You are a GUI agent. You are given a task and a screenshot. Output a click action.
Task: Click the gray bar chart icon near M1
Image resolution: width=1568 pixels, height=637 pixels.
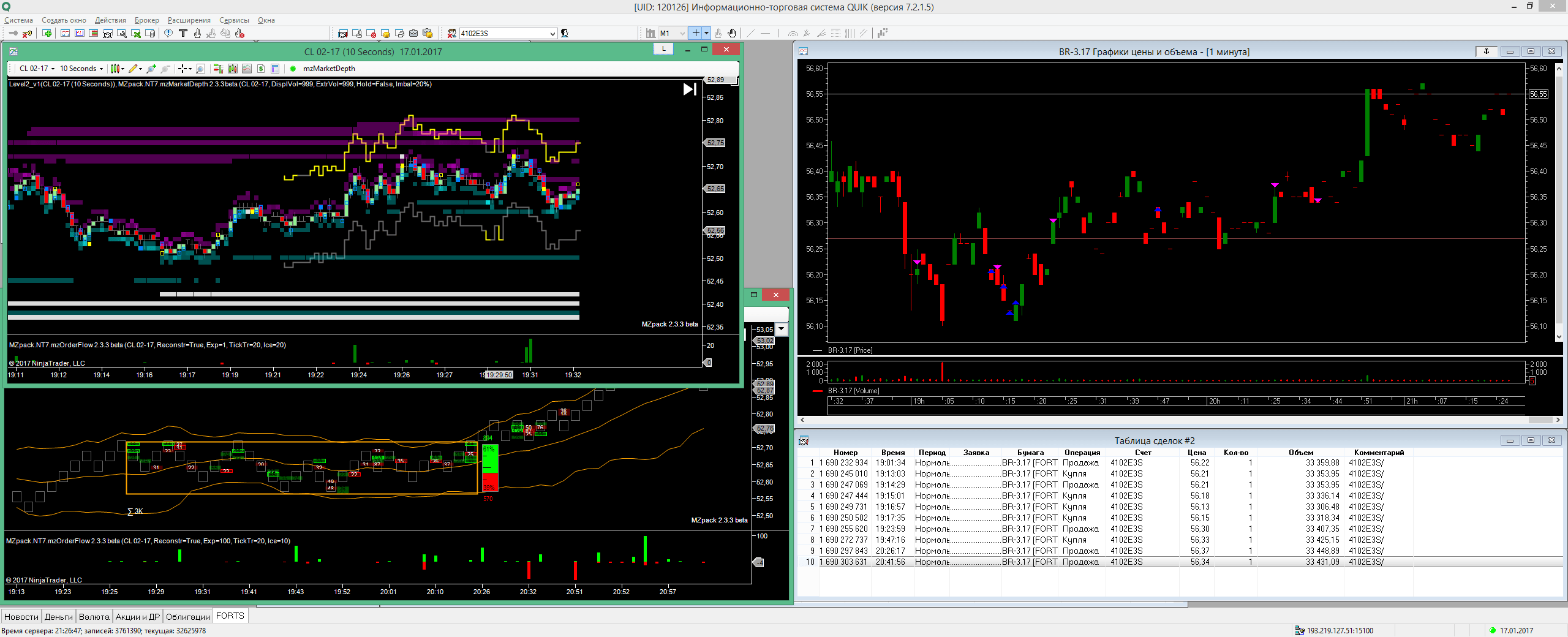(x=651, y=33)
